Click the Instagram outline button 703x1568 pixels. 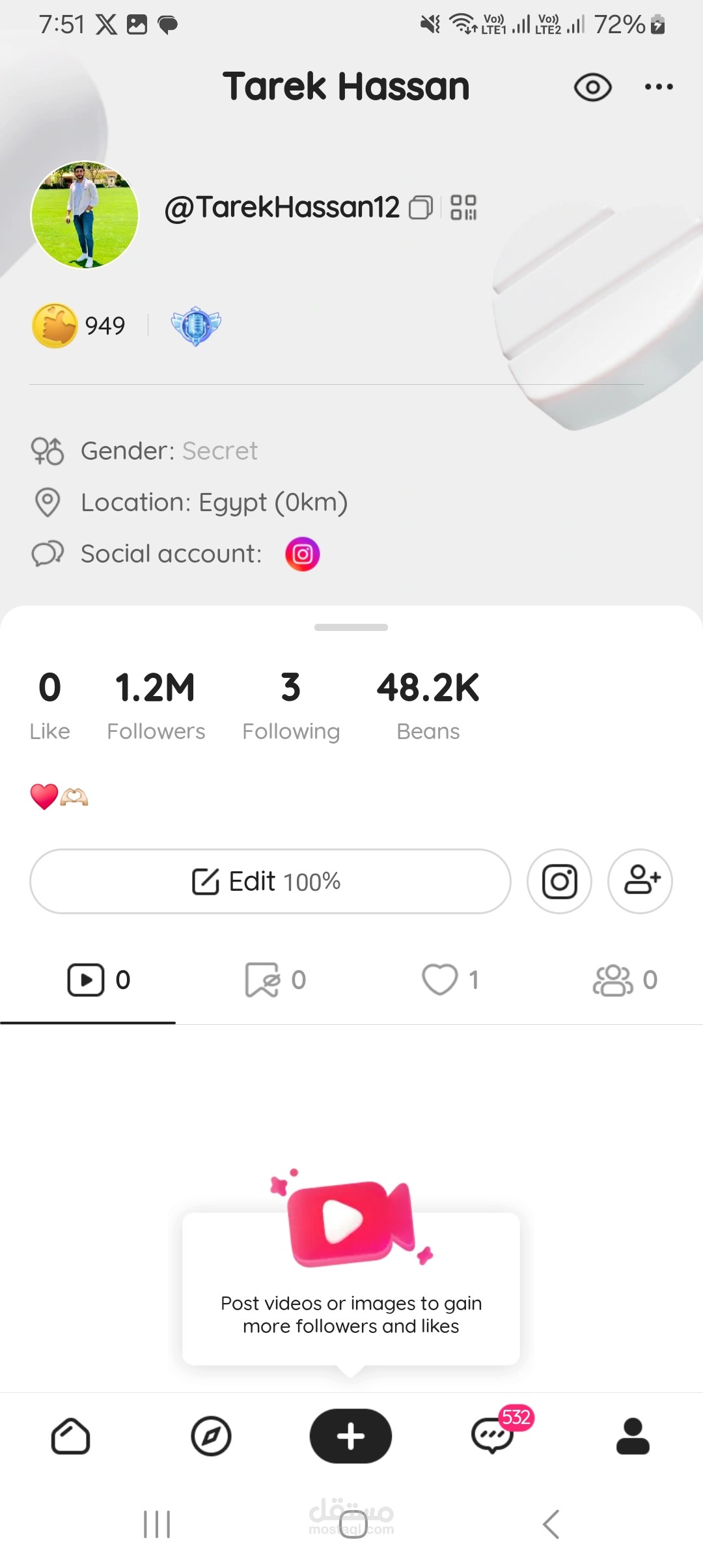(x=559, y=882)
